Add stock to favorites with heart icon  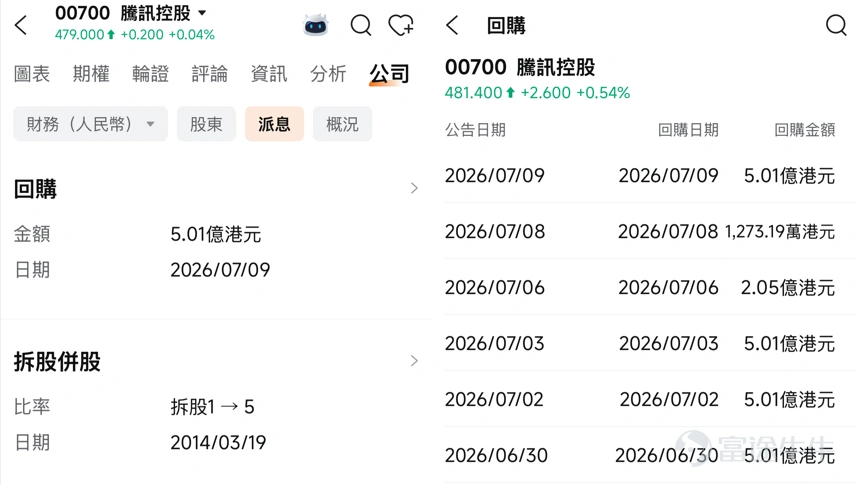click(x=401, y=25)
